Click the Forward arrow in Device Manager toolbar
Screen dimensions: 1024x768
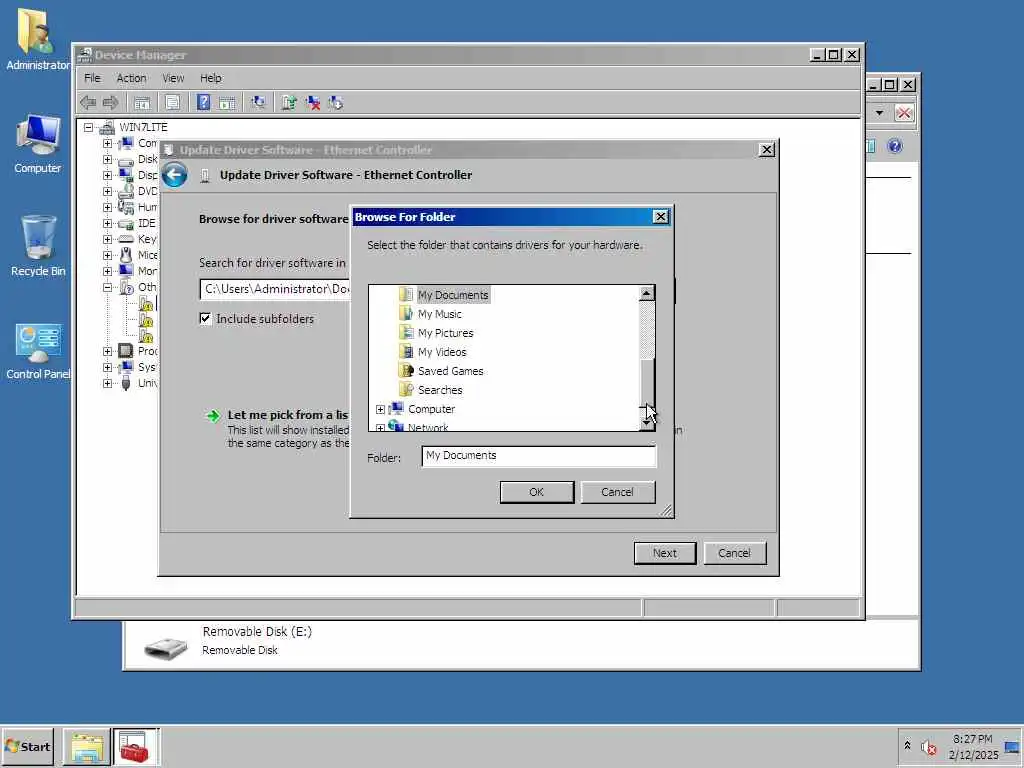[x=110, y=103]
